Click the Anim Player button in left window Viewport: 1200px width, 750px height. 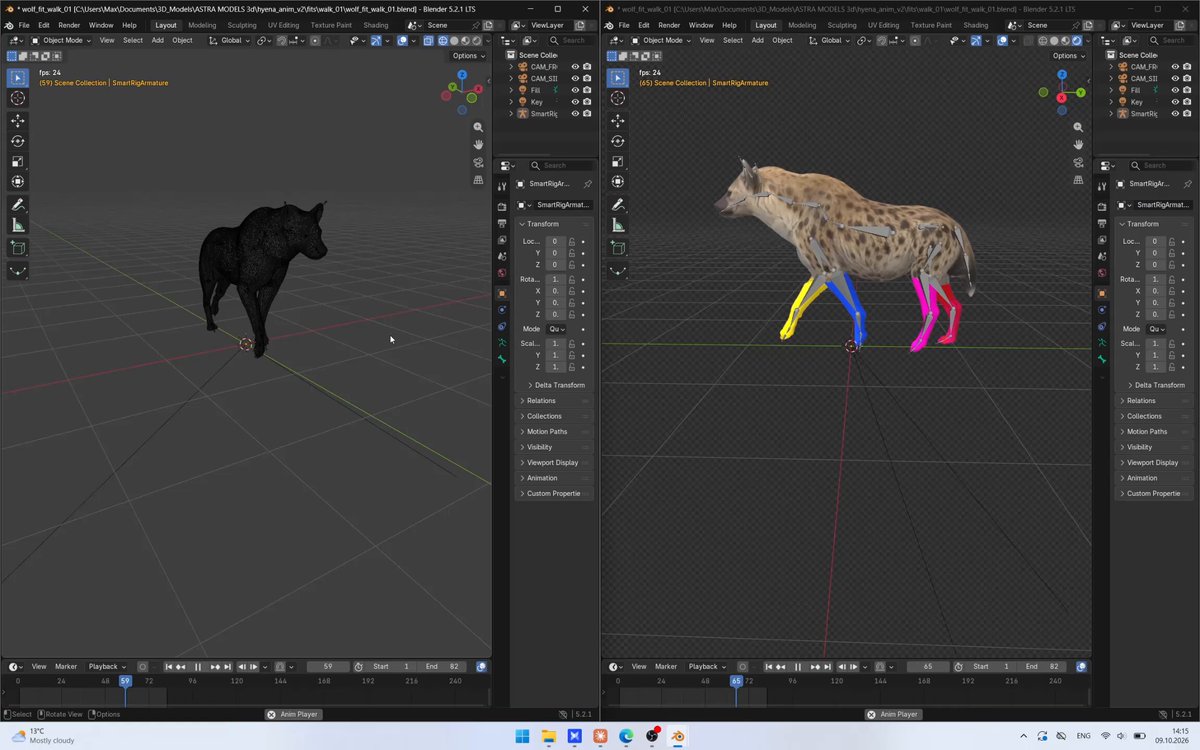coord(293,714)
